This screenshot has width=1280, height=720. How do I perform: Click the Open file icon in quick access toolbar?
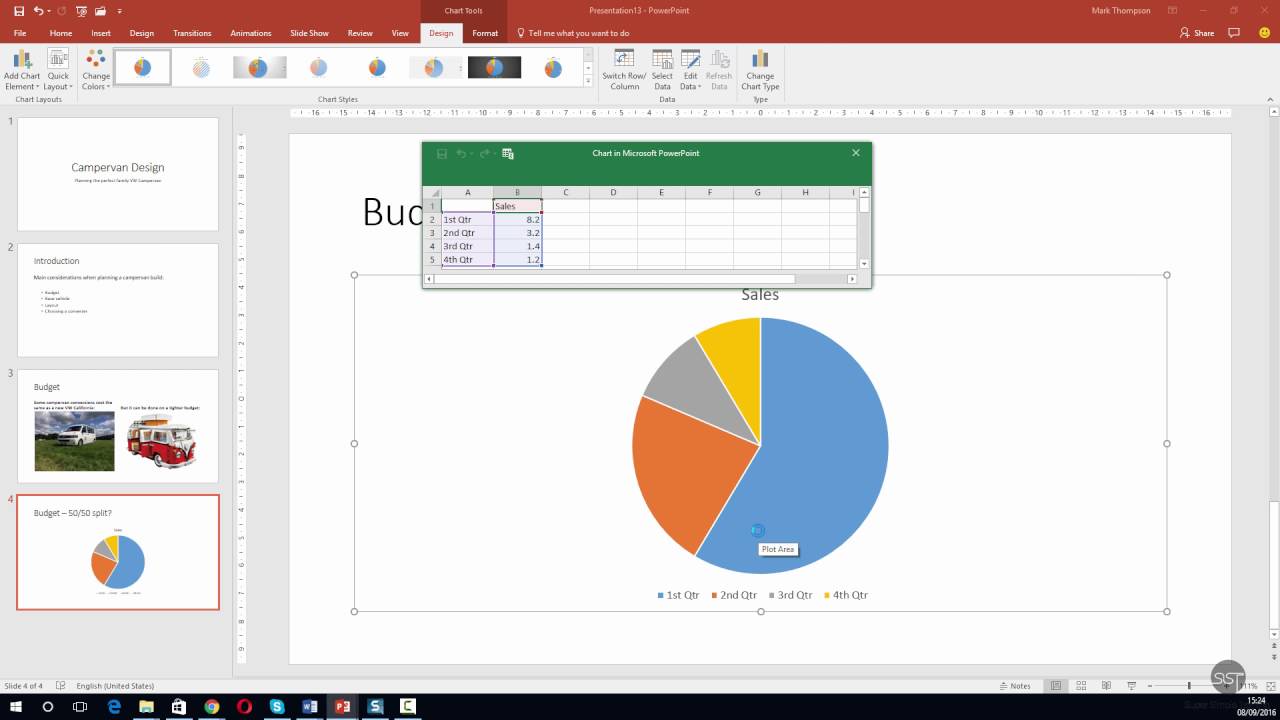[x=102, y=10]
